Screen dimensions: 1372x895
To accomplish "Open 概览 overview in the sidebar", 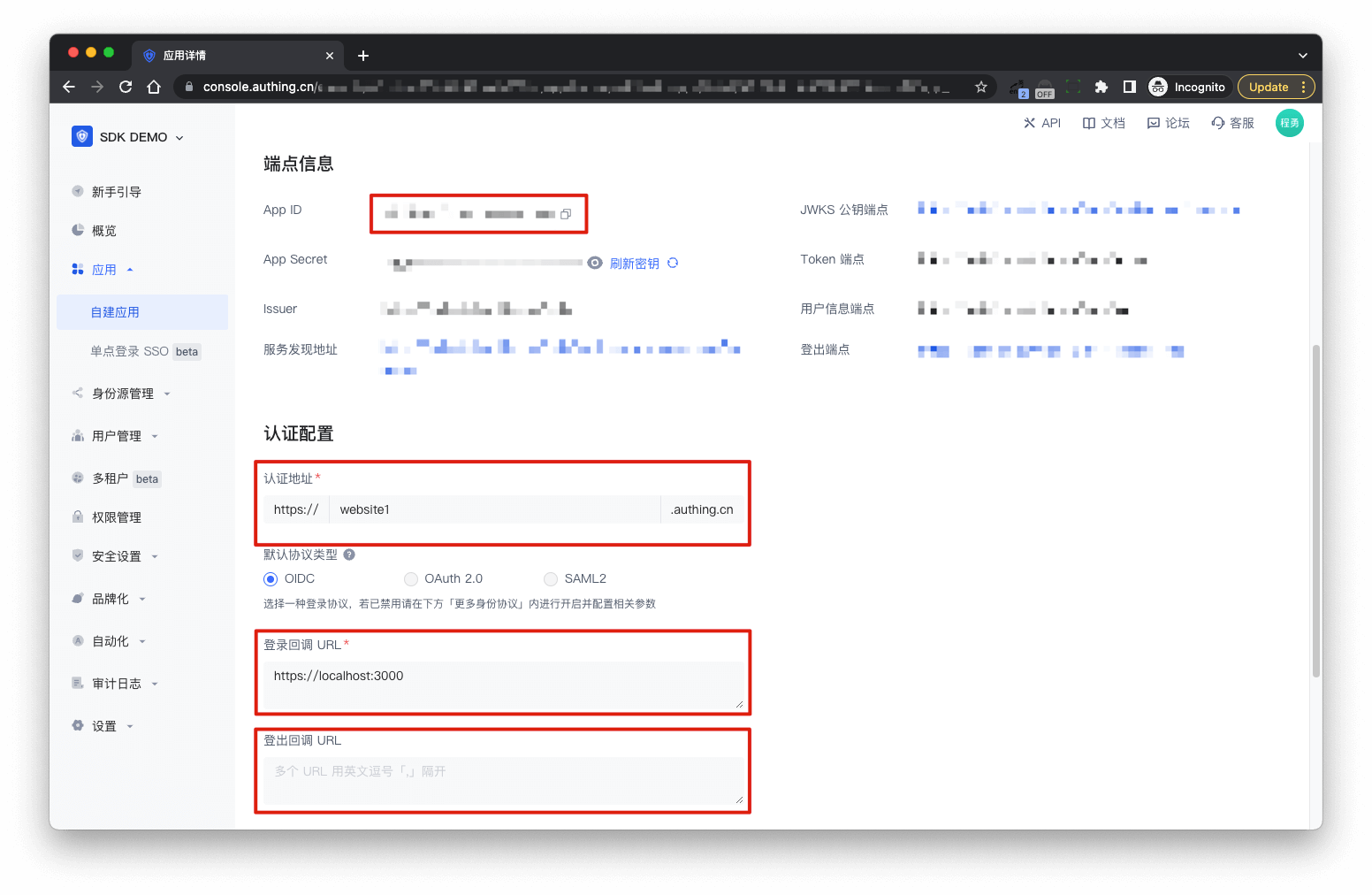I will coord(103,231).
